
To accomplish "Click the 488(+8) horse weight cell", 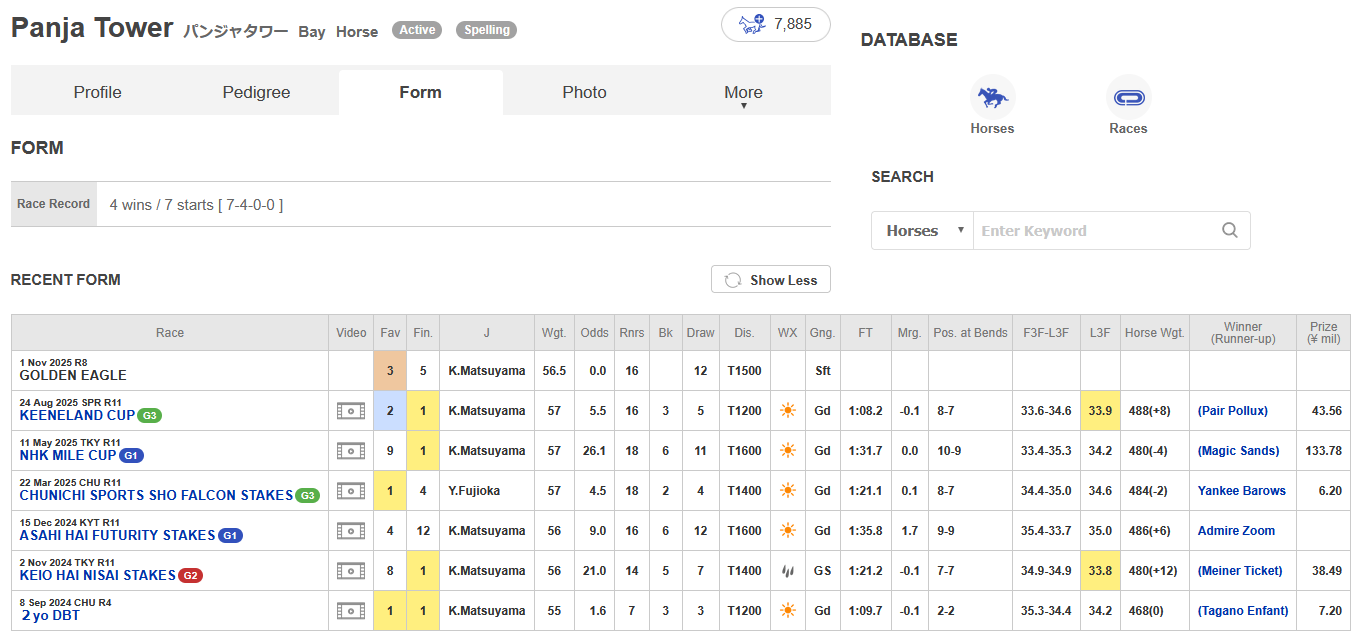I will (x=1154, y=411).
